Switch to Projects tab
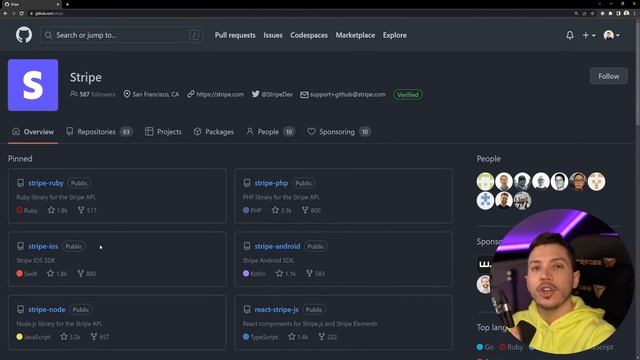This screenshot has height=360, width=640. 163,131
